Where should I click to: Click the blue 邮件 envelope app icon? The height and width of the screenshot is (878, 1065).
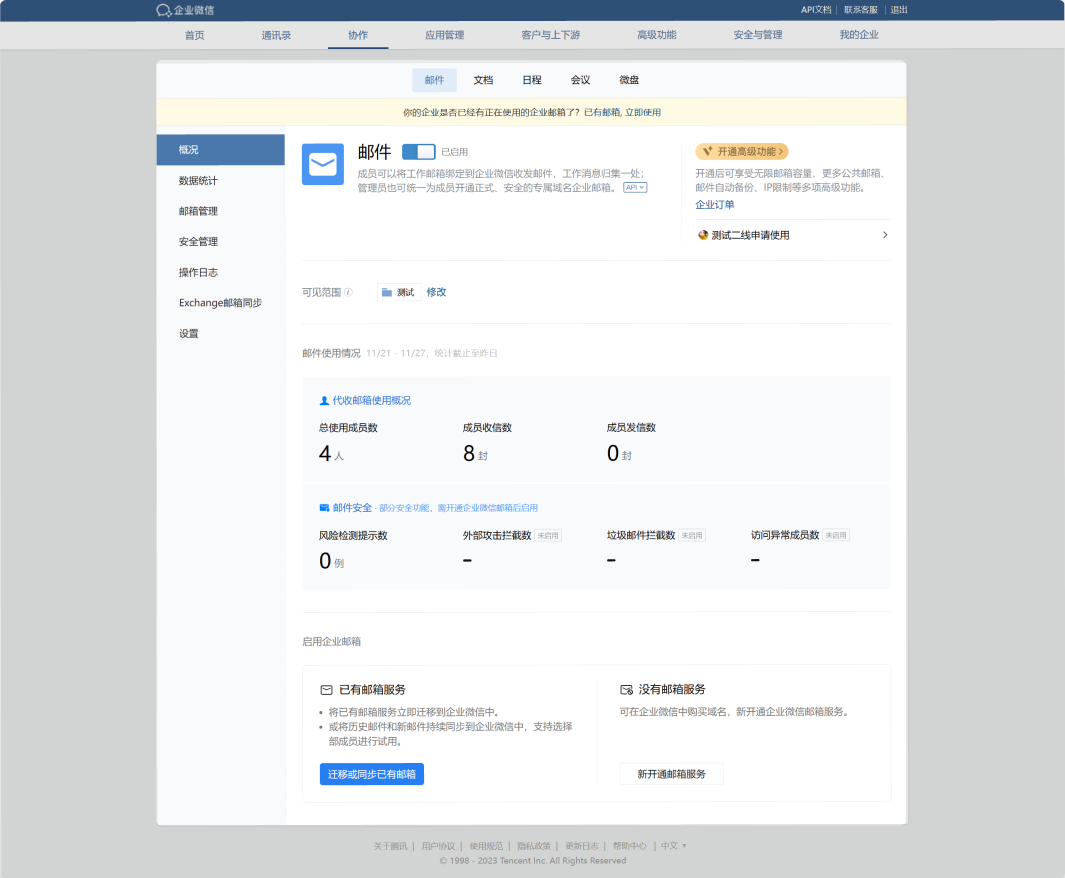point(322,164)
